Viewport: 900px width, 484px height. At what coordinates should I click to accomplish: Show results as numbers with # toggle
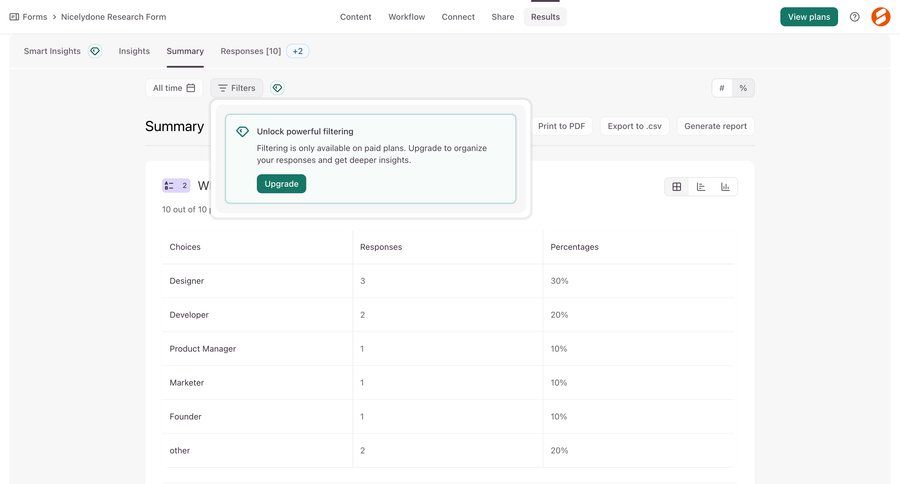pos(721,88)
